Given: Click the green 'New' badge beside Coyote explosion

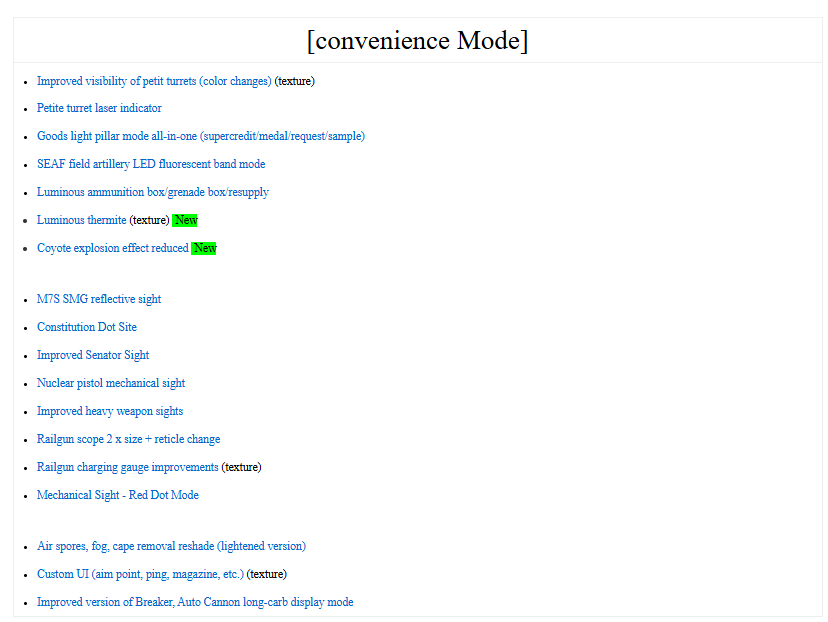Looking at the screenshot, I should pos(204,248).
